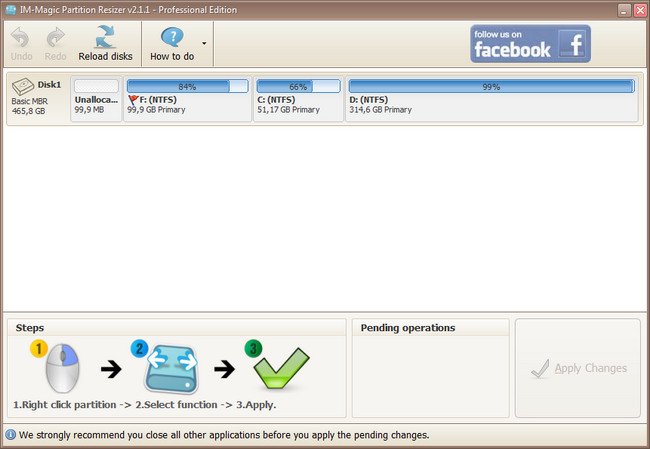Click the info icon in status bar
This screenshot has height=449, width=650.
coord(10,435)
